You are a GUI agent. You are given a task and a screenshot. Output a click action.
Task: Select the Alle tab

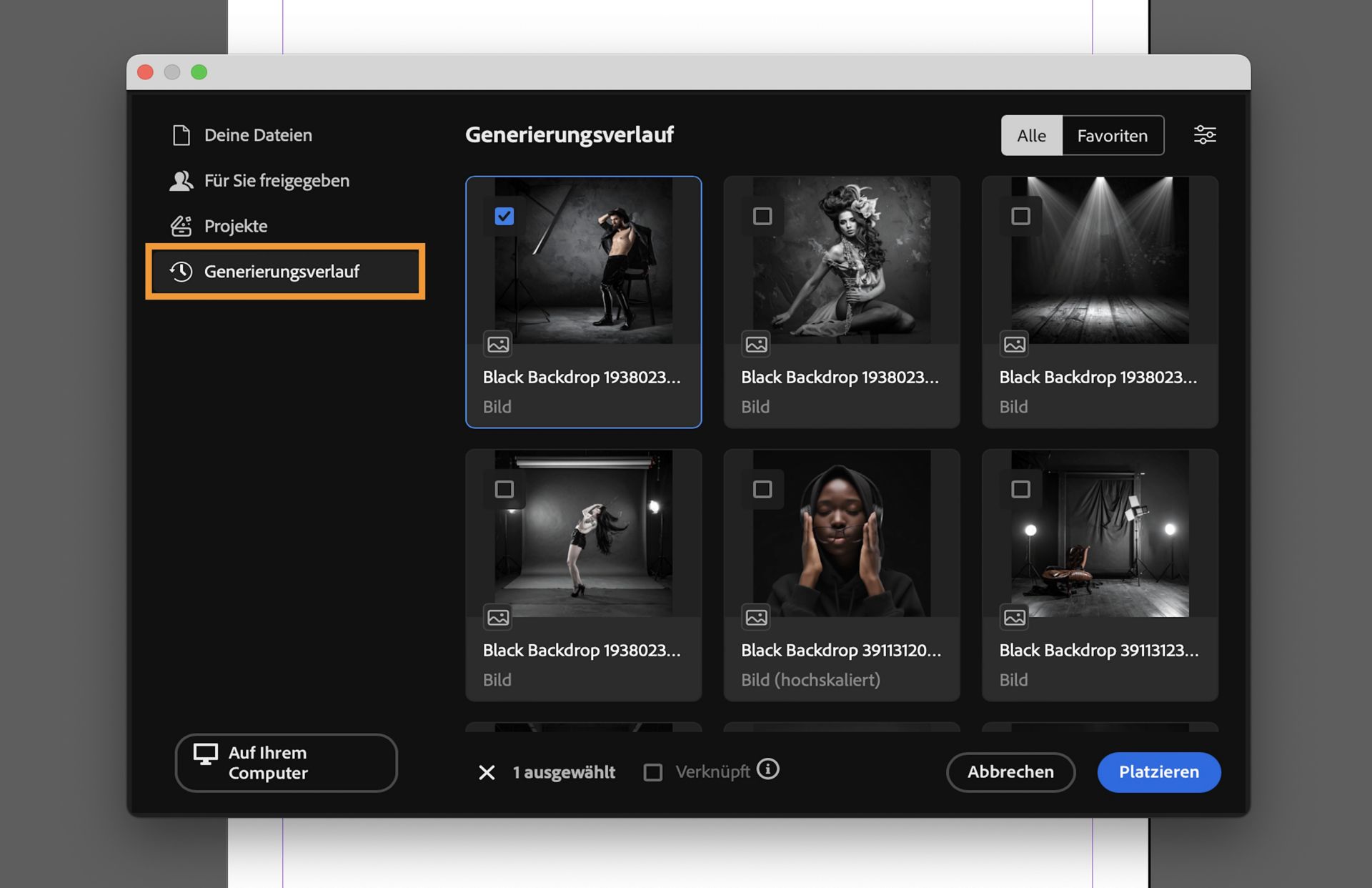(x=1031, y=135)
